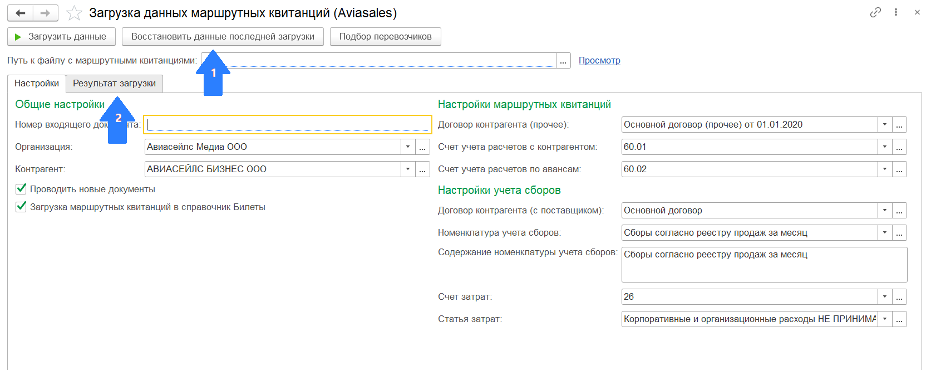Screen dimensions: 936x370
Task: Go forward with the right arrow
Action: [x=46, y=12]
